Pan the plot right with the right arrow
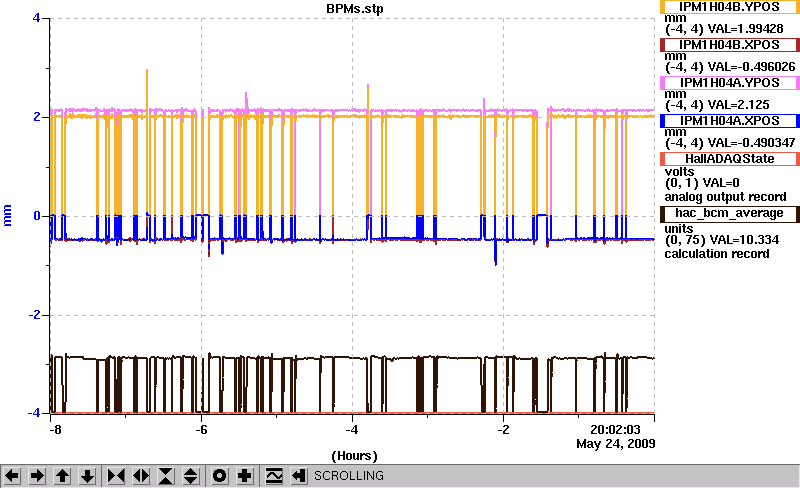This screenshot has width=800, height=488. (37, 476)
